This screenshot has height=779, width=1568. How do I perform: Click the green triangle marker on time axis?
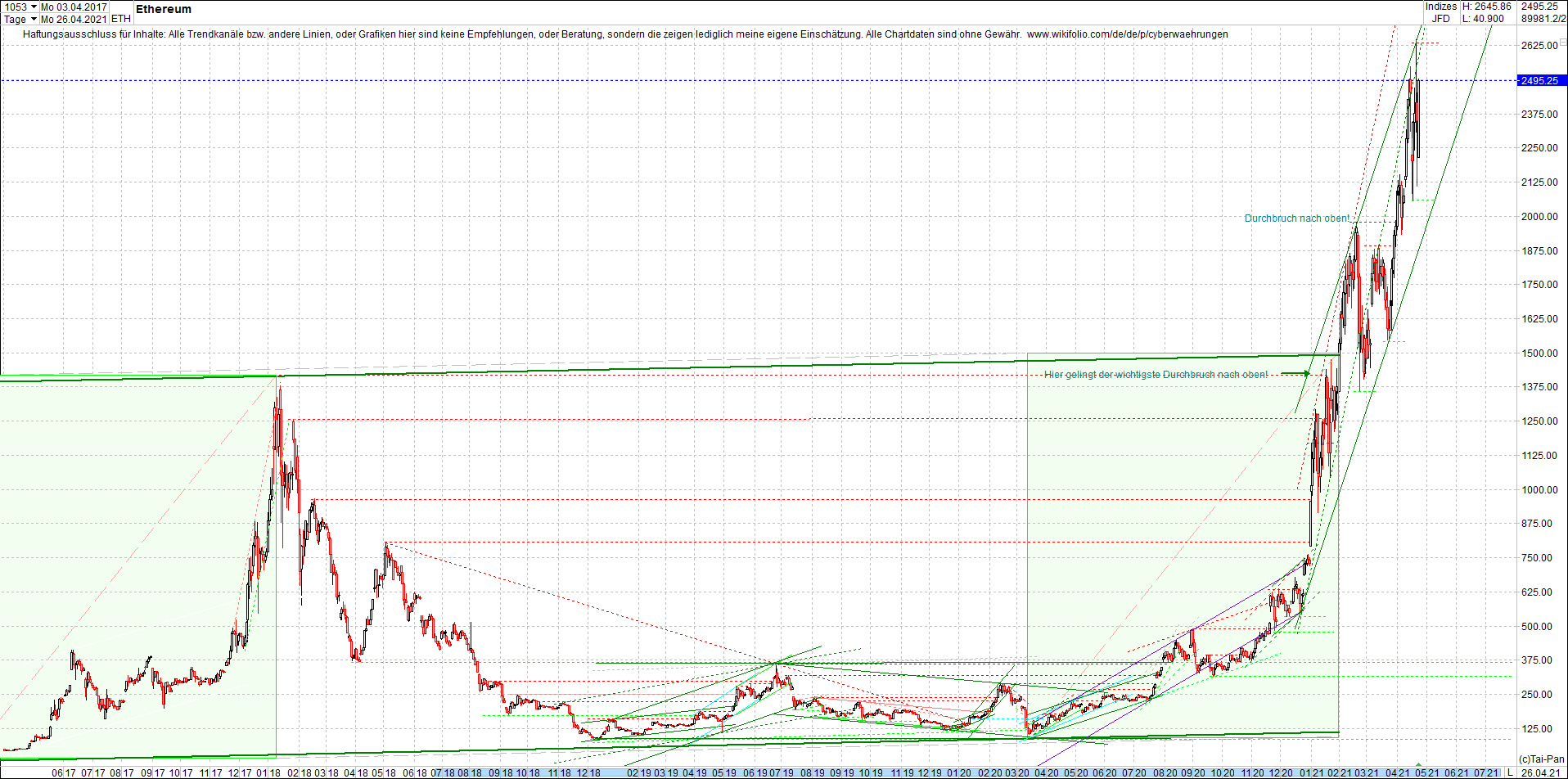click(x=1418, y=765)
